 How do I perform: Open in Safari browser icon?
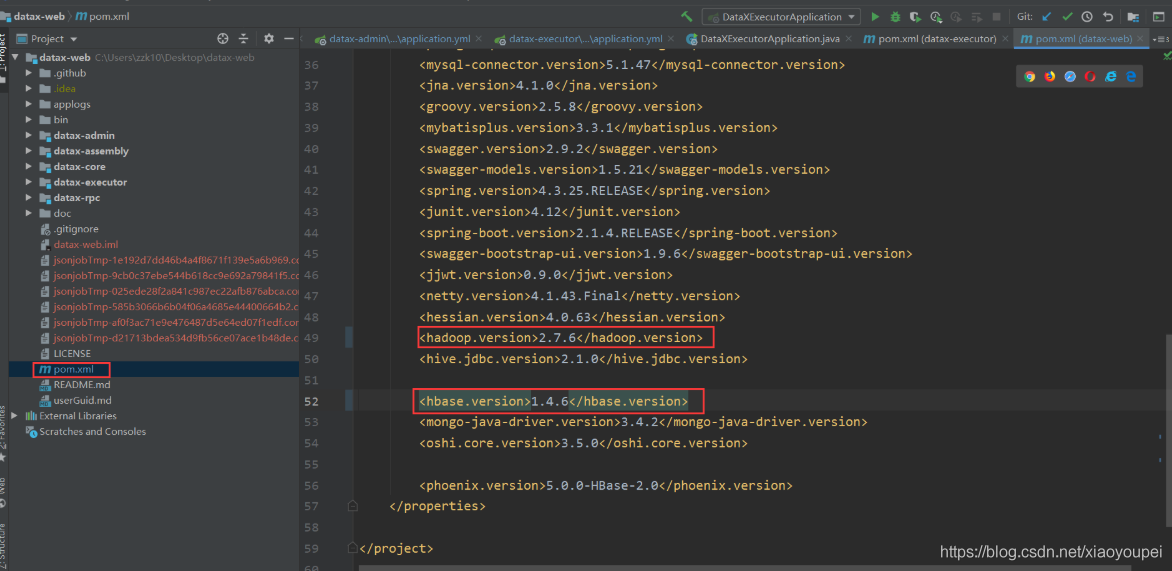(1070, 76)
